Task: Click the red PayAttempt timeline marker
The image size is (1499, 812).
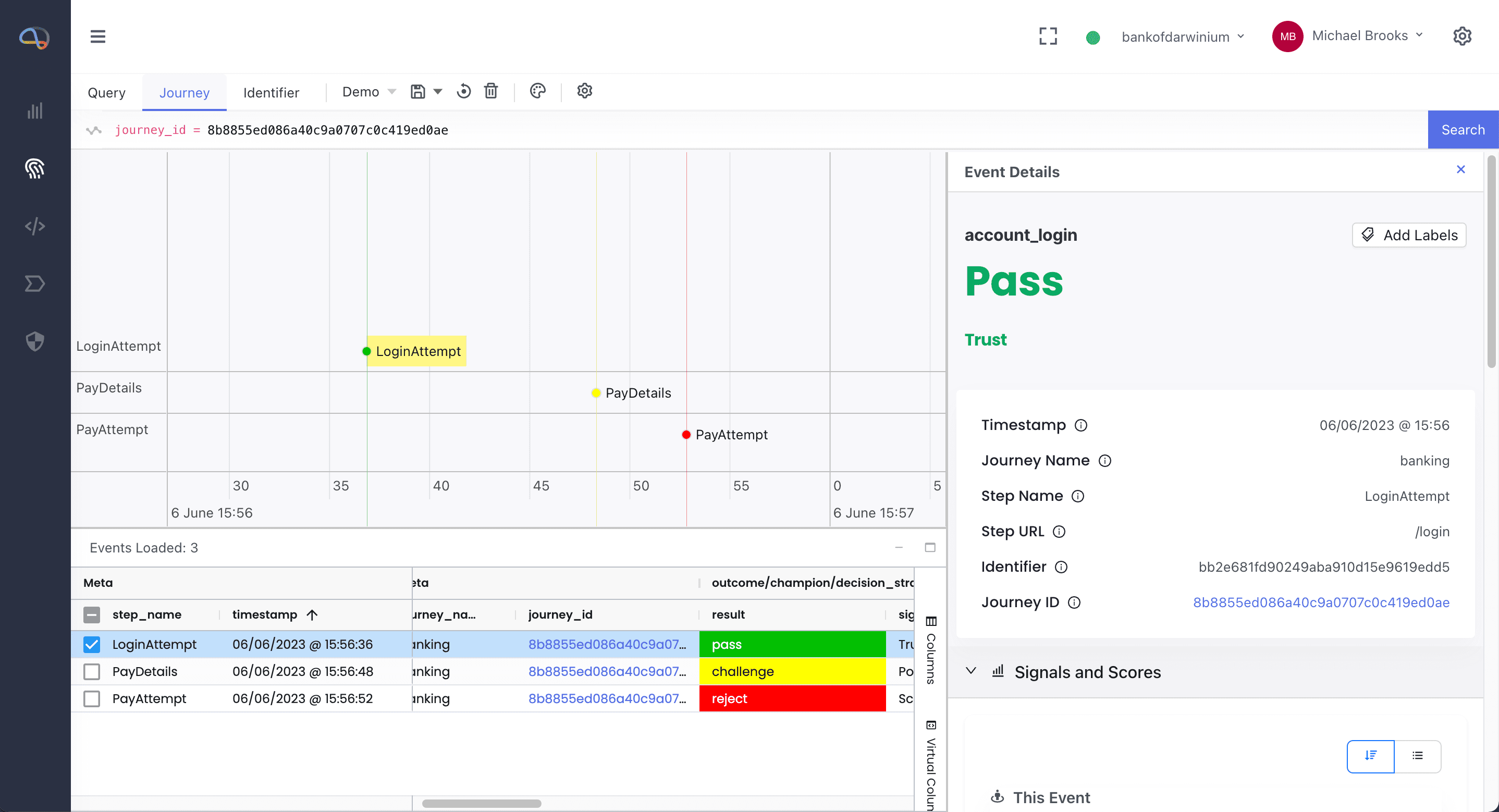Action: click(x=686, y=435)
